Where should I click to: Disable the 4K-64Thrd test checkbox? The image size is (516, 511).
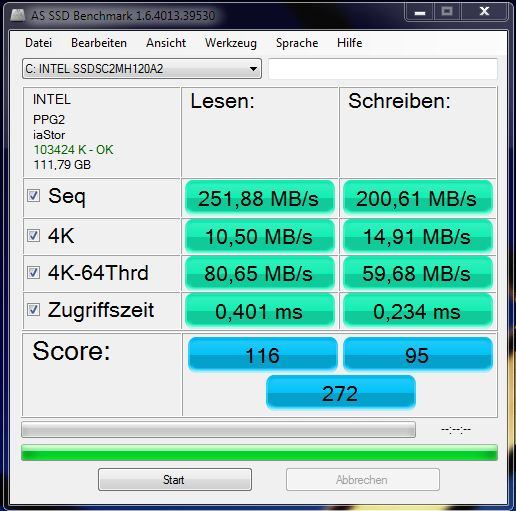click(33, 273)
